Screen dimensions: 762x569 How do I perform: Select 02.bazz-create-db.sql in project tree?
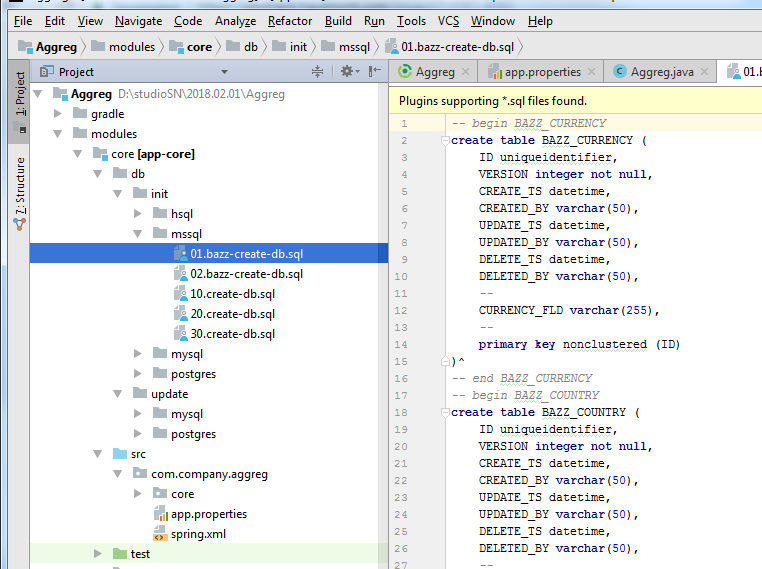246,274
